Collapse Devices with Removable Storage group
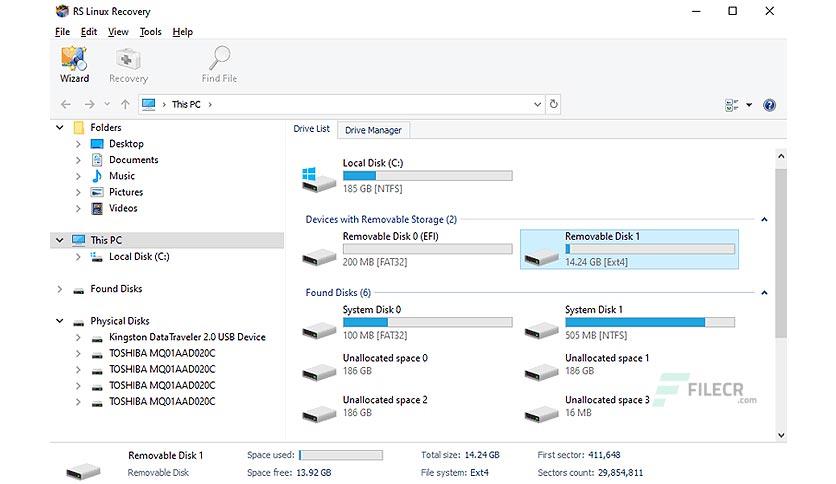 tap(764, 220)
